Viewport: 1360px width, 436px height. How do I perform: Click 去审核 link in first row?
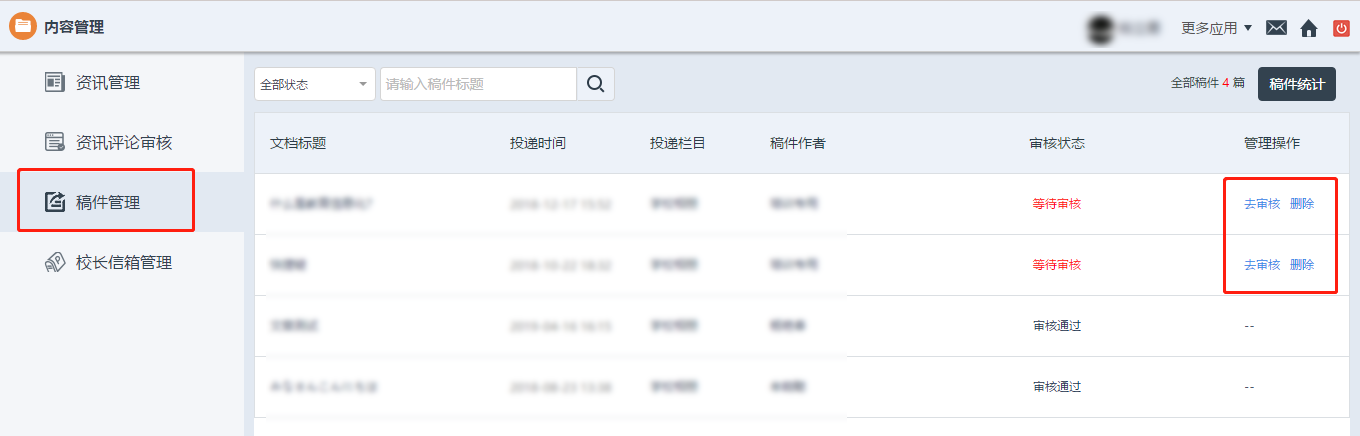pyautogui.click(x=1261, y=204)
